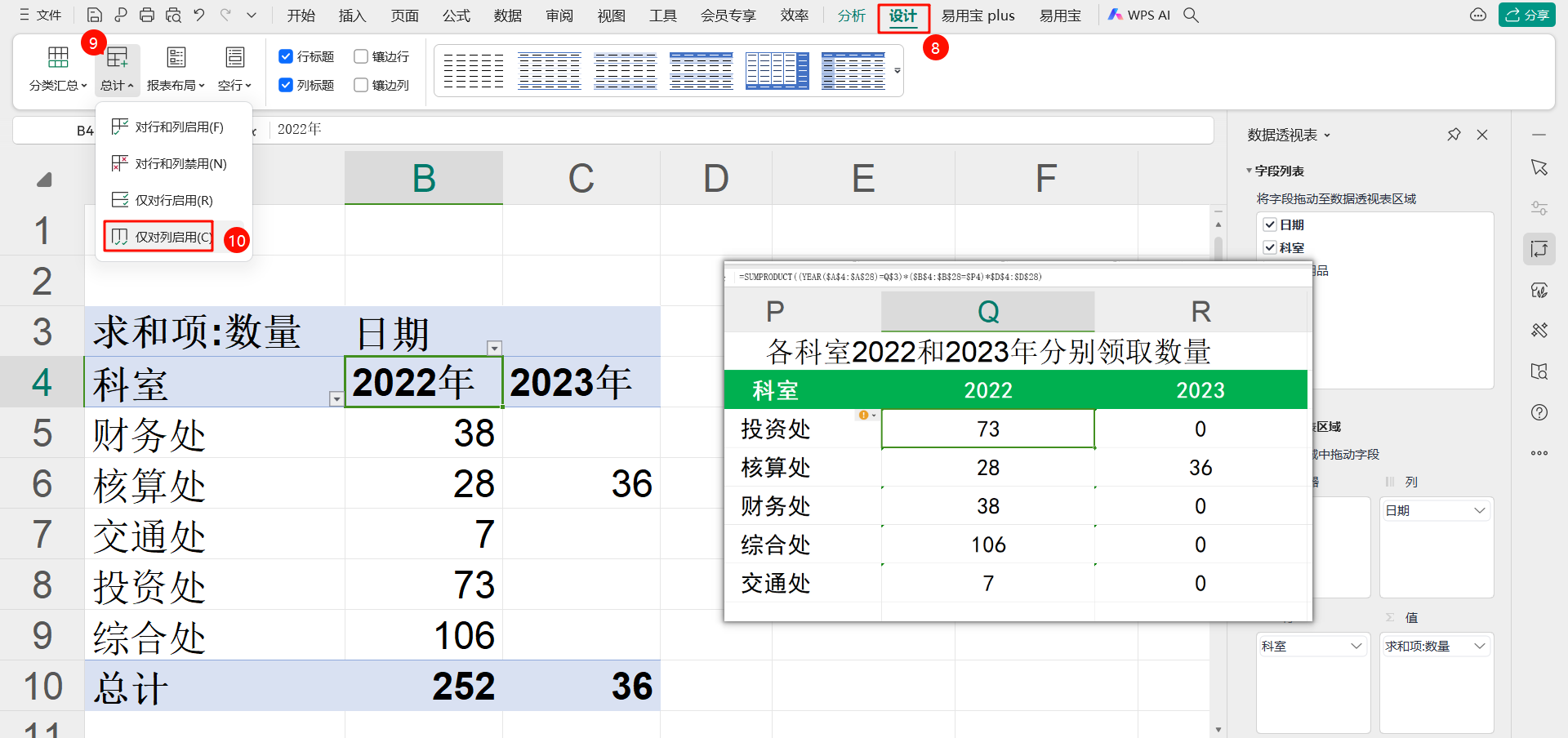Choose 对行和列禁用(N) menu item

pyautogui.click(x=173, y=163)
